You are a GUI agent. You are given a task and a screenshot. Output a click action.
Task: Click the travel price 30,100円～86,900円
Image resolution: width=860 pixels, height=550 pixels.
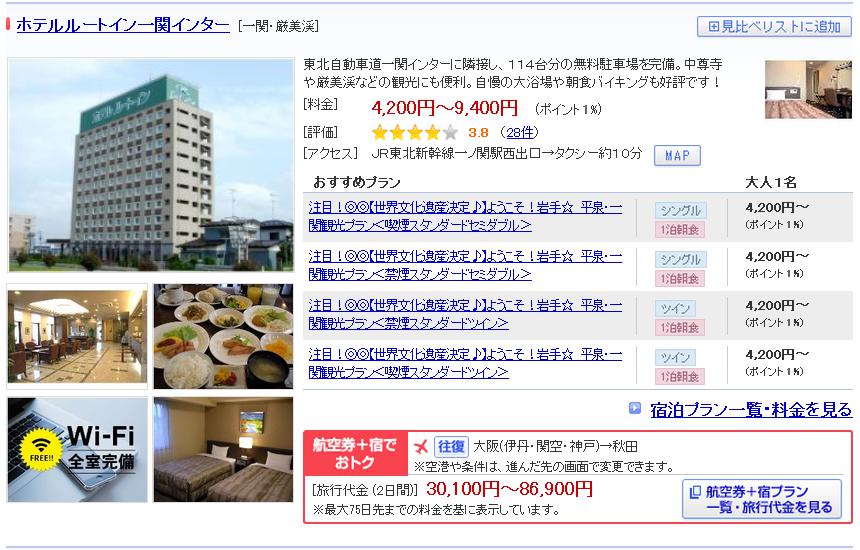tap(509, 489)
